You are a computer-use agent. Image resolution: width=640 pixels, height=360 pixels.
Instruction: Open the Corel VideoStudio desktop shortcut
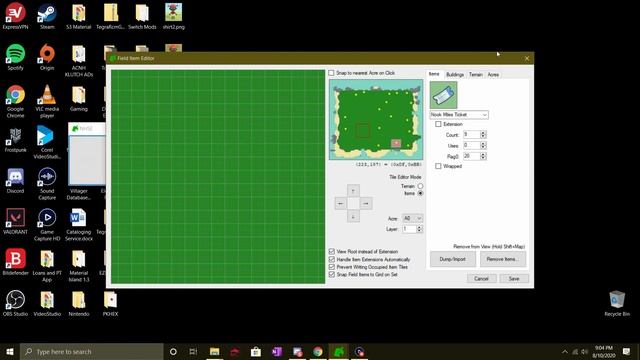coord(47,142)
